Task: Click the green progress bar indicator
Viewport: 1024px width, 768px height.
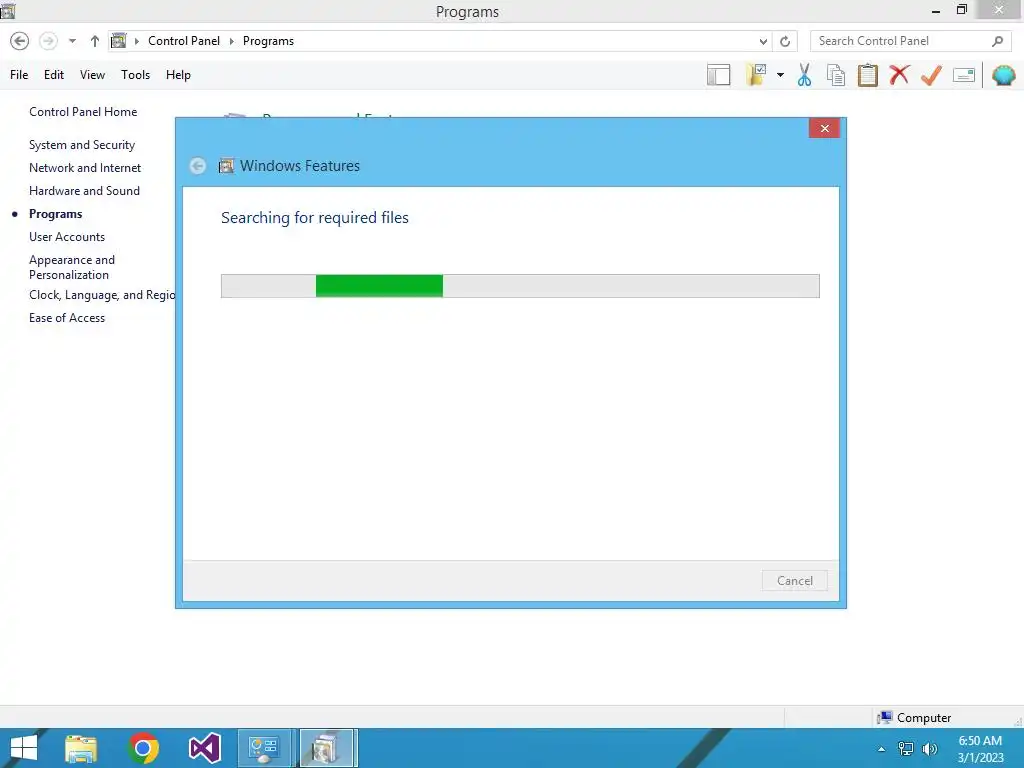Action: click(x=379, y=286)
